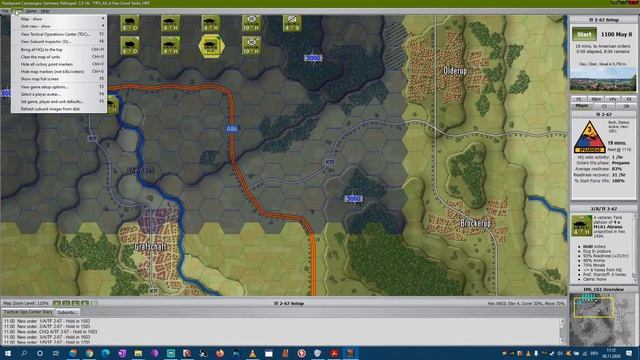Select second map zoom level button
Viewport: 640px width, 360px height.
(66, 303)
